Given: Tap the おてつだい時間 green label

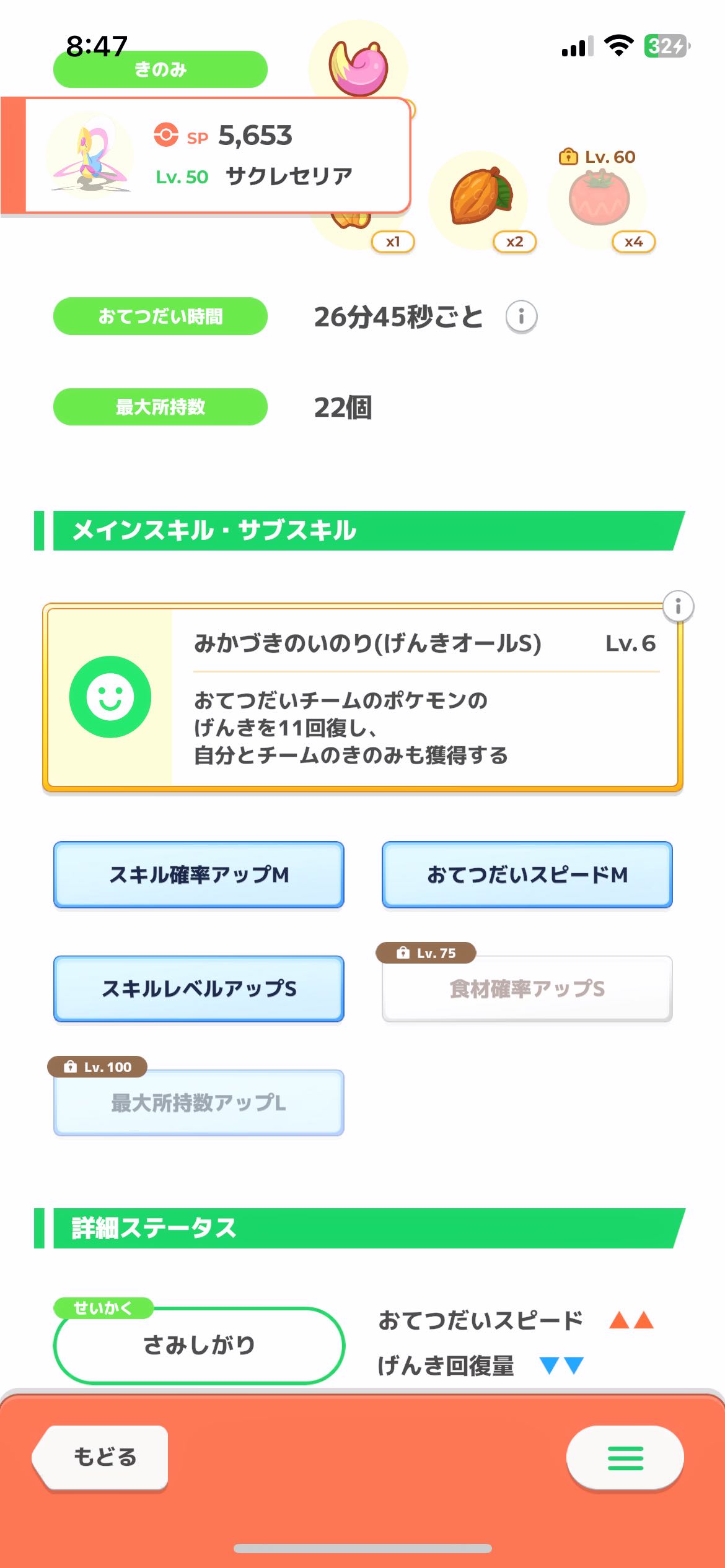Looking at the screenshot, I should (x=160, y=316).
